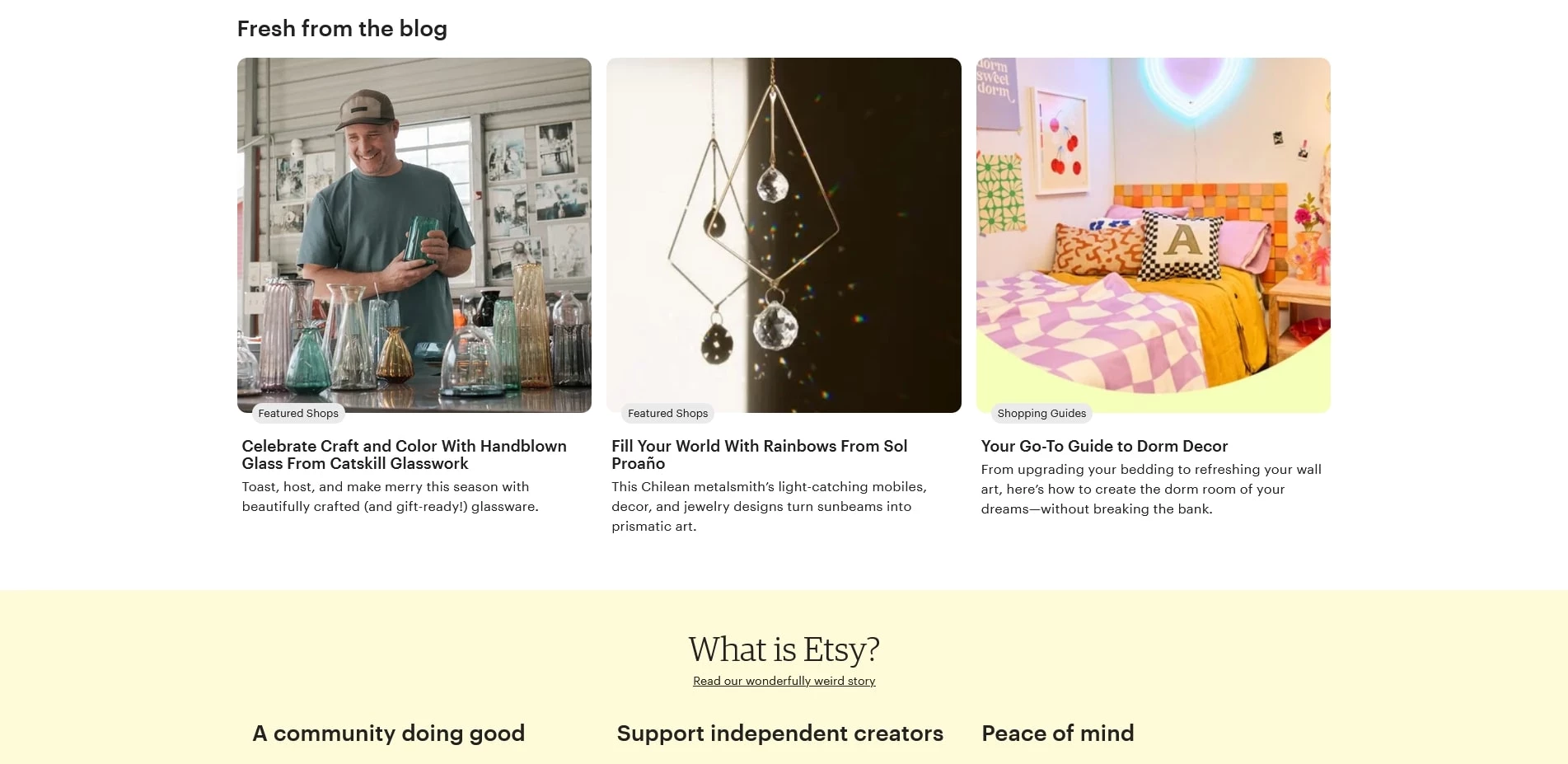
Task: Click Read our wonderfully weird story link
Action: pos(784,681)
